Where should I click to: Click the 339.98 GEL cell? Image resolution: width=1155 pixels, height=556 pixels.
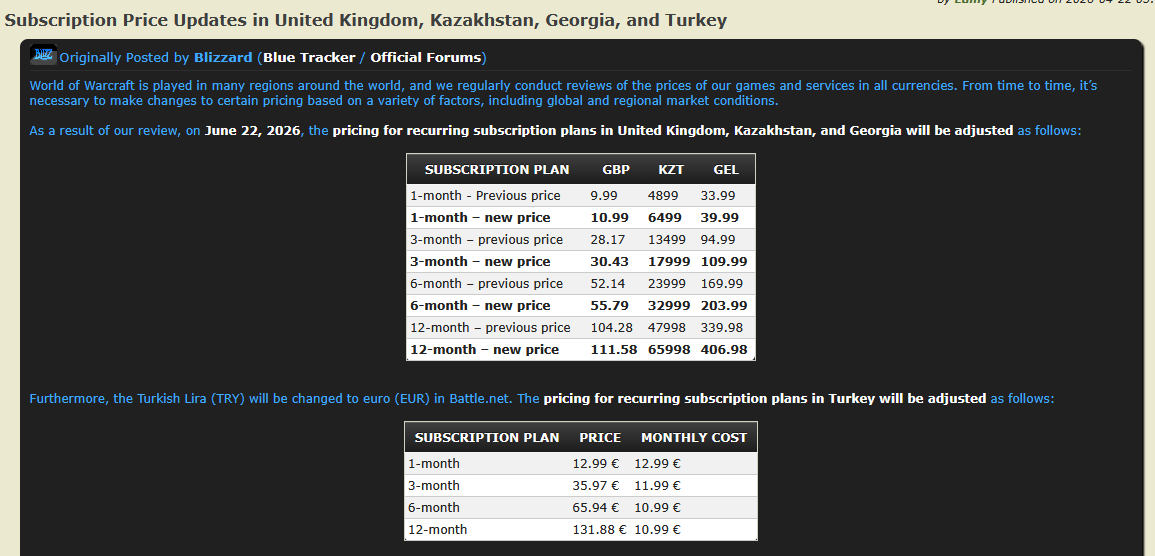click(x=722, y=328)
